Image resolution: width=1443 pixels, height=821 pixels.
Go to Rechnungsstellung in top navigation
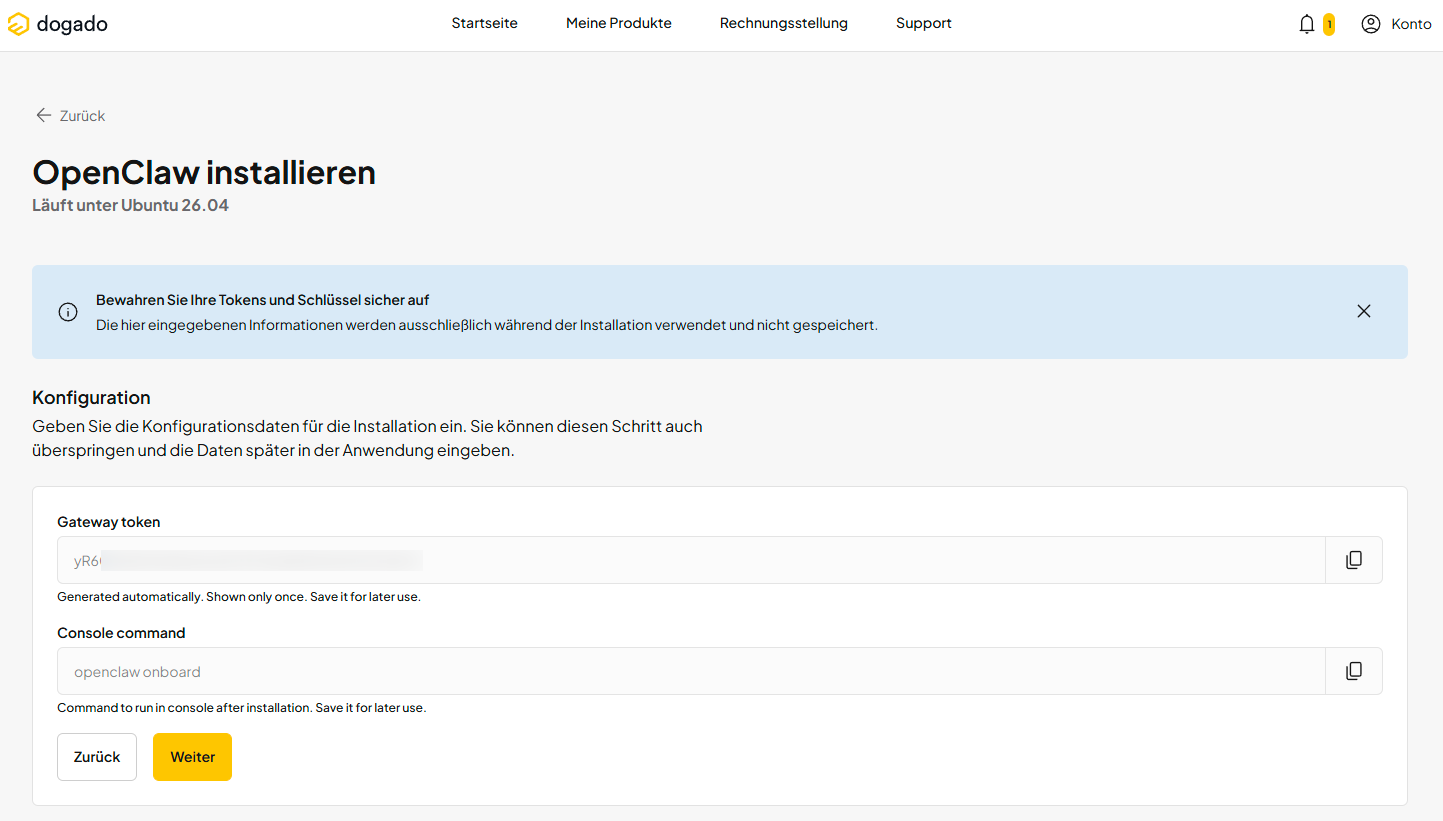click(784, 23)
